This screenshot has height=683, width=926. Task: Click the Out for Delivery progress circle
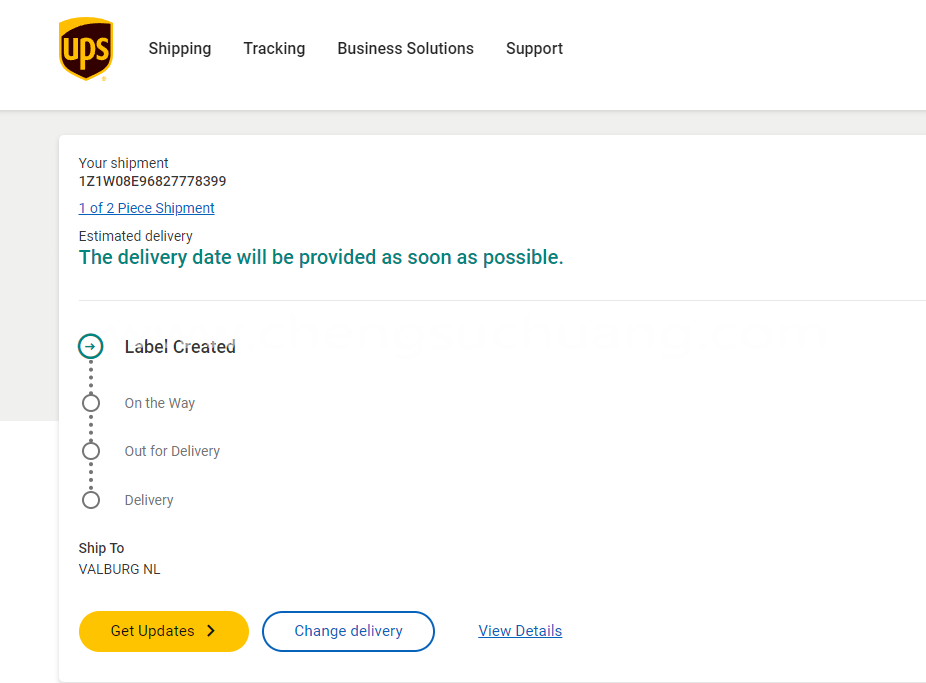tap(91, 451)
